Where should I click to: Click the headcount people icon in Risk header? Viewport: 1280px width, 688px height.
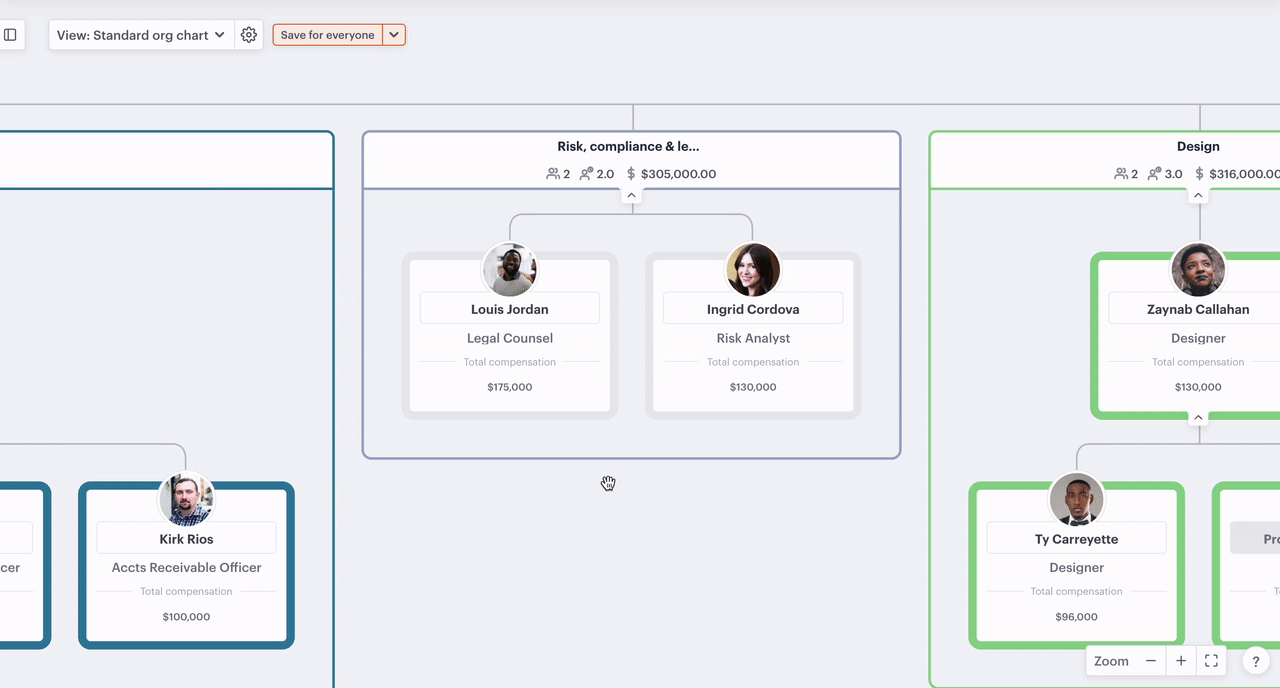point(553,174)
